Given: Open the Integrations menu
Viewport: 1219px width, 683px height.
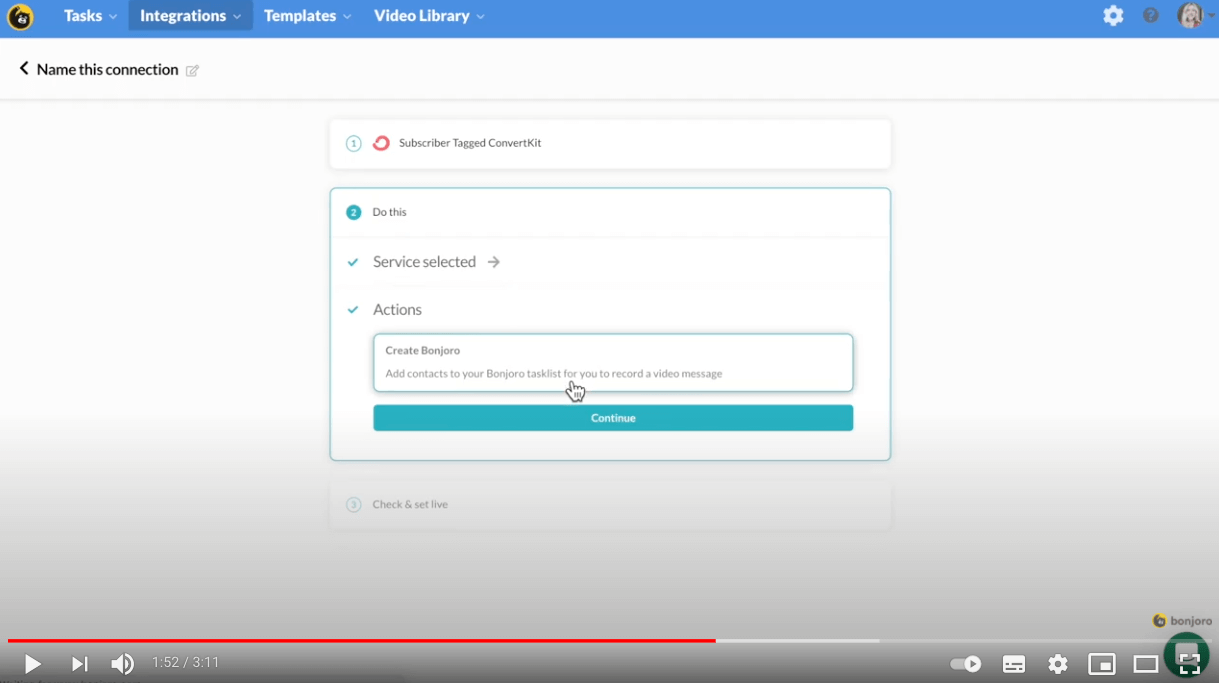Looking at the screenshot, I should pyautogui.click(x=190, y=16).
